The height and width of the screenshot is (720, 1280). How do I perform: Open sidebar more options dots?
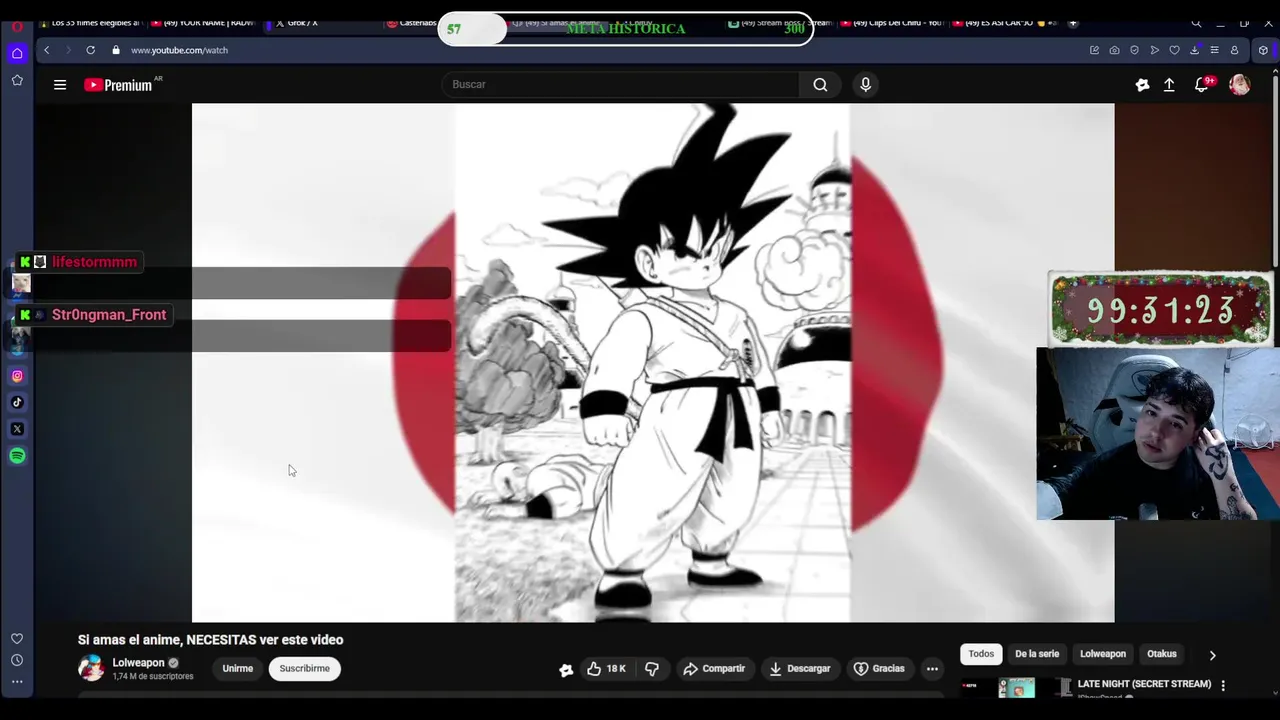[17, 682]
